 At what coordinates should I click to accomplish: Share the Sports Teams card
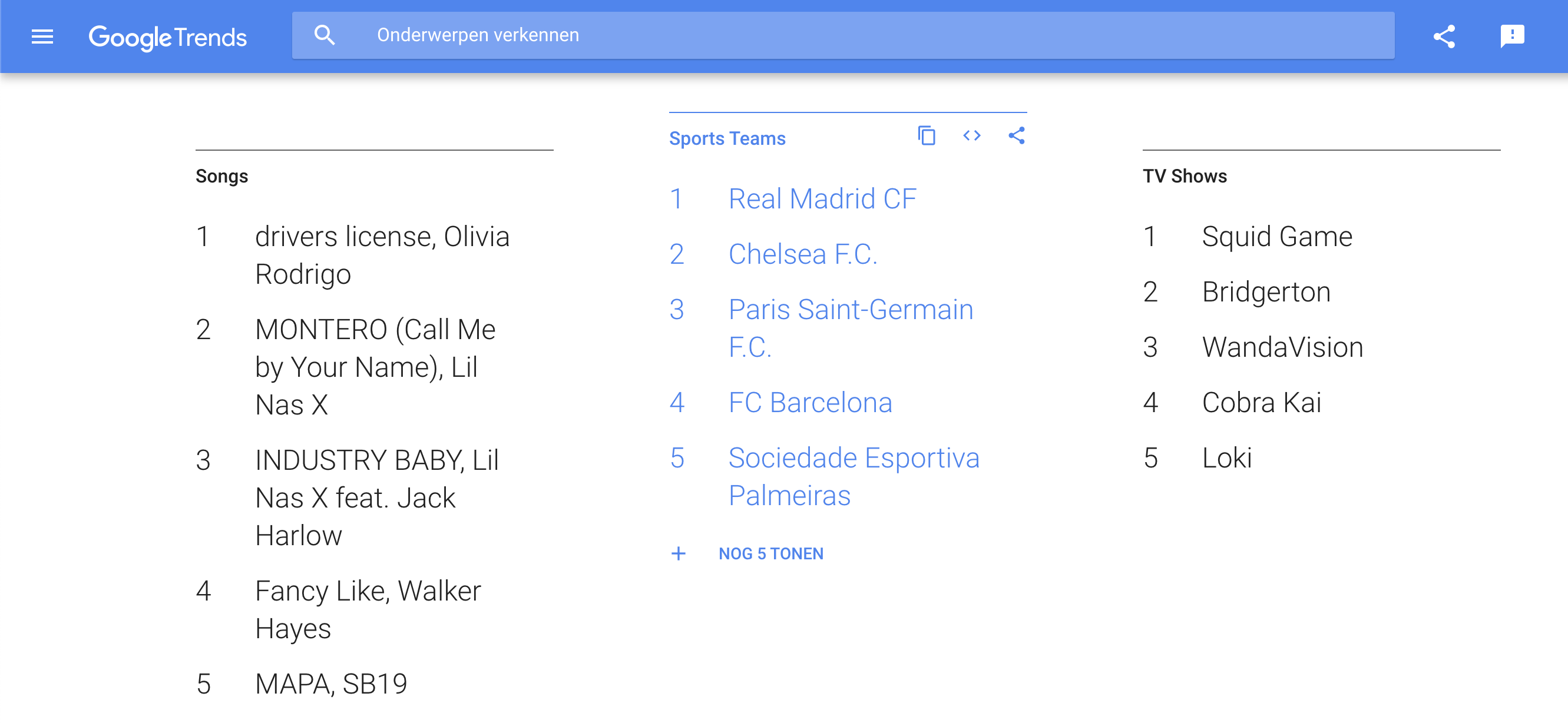(x=1017, y=136)
